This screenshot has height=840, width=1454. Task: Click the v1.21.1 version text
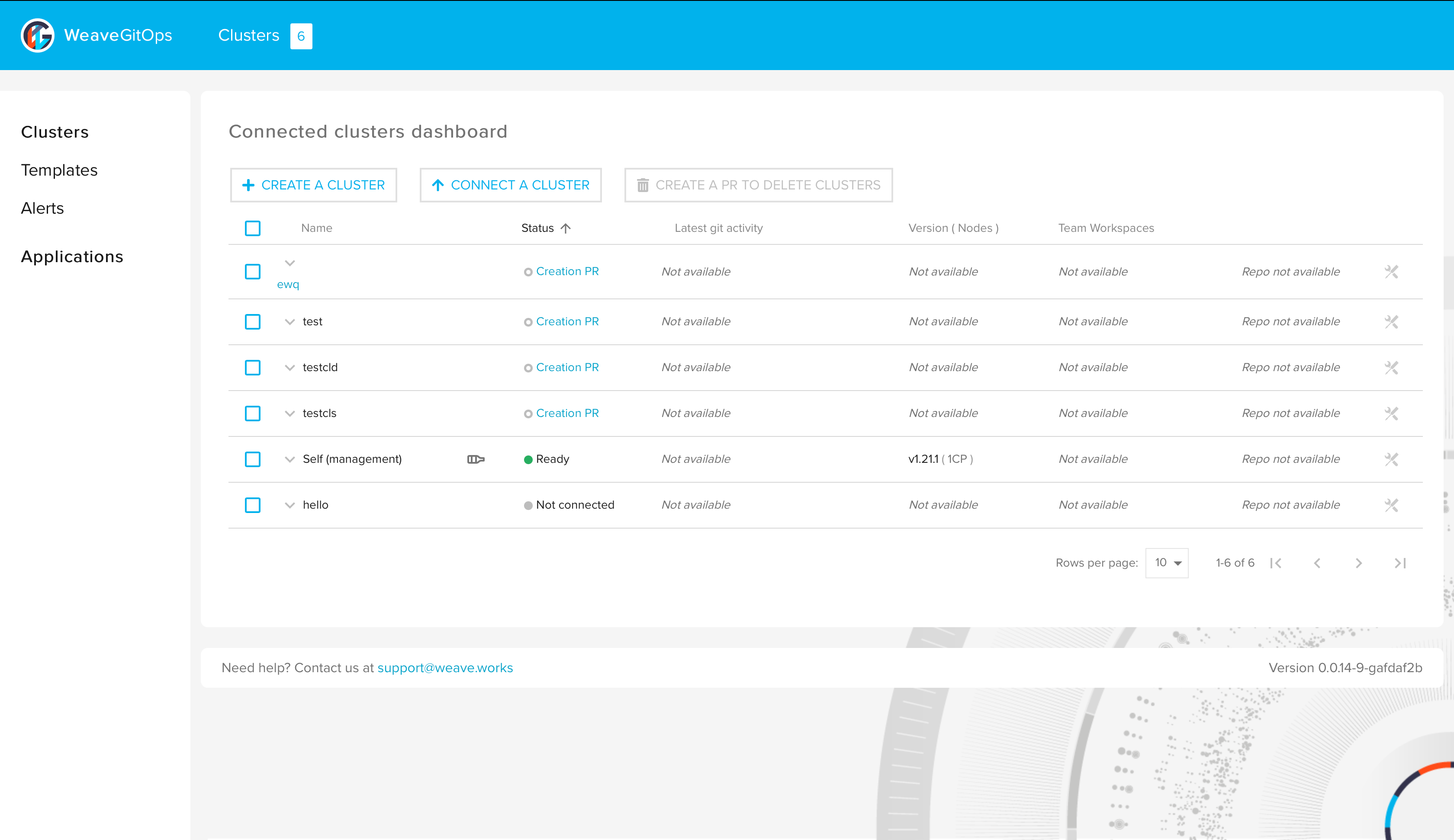coord(923,459)
